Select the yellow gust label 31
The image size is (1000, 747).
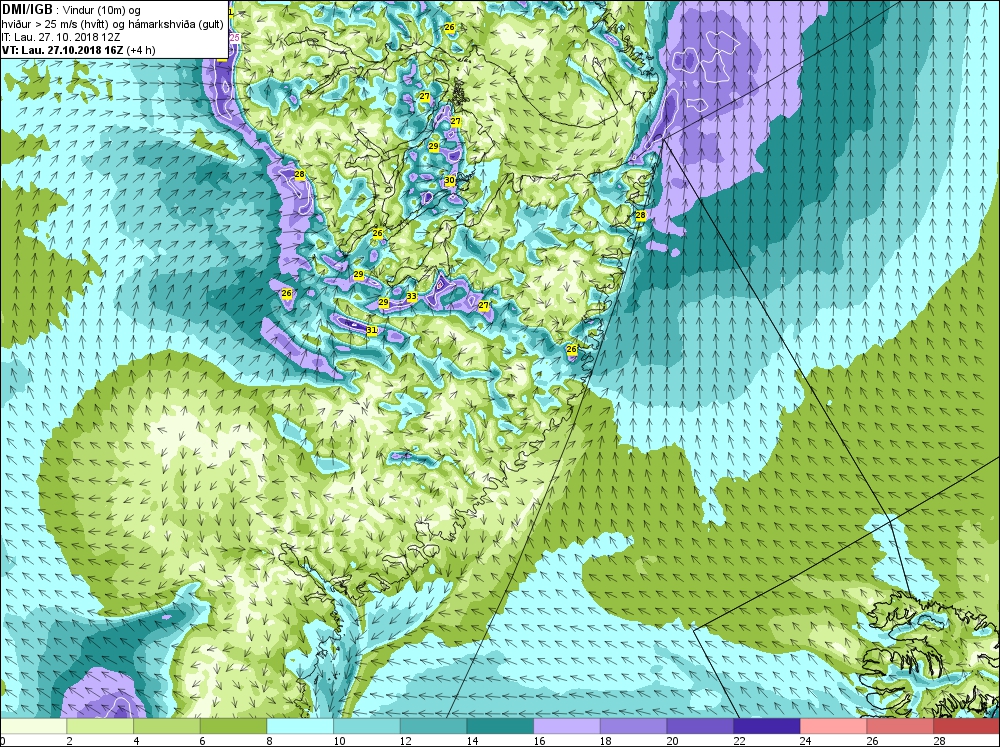coord(372,330)
